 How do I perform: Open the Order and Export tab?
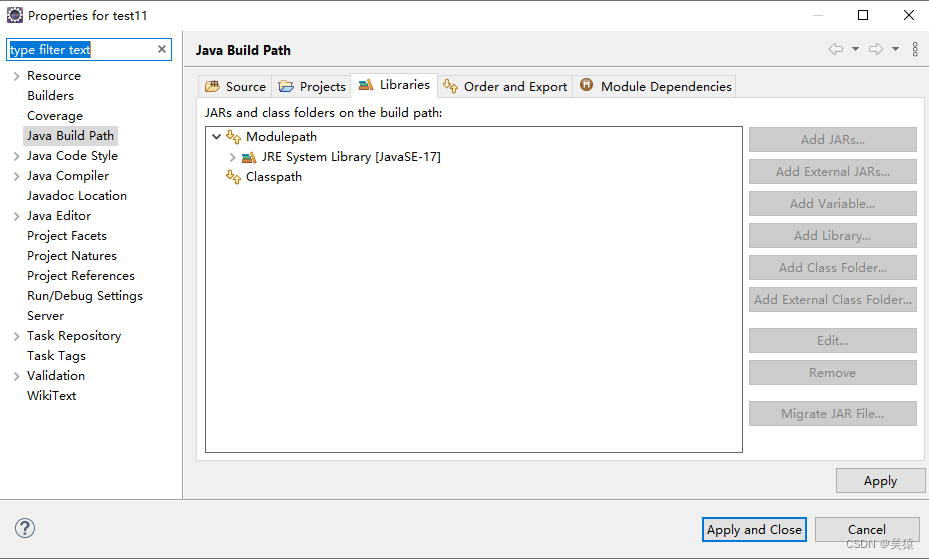pos(505,86)
